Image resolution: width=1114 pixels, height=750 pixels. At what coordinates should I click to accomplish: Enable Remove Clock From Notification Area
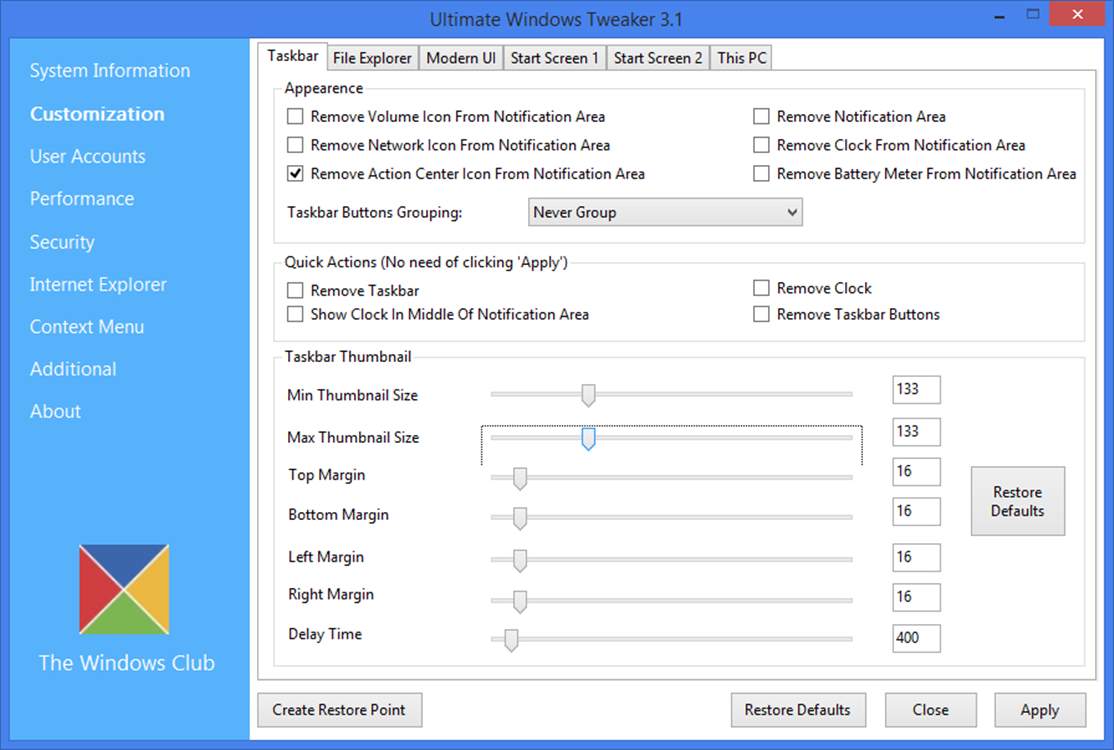(761, 145)
